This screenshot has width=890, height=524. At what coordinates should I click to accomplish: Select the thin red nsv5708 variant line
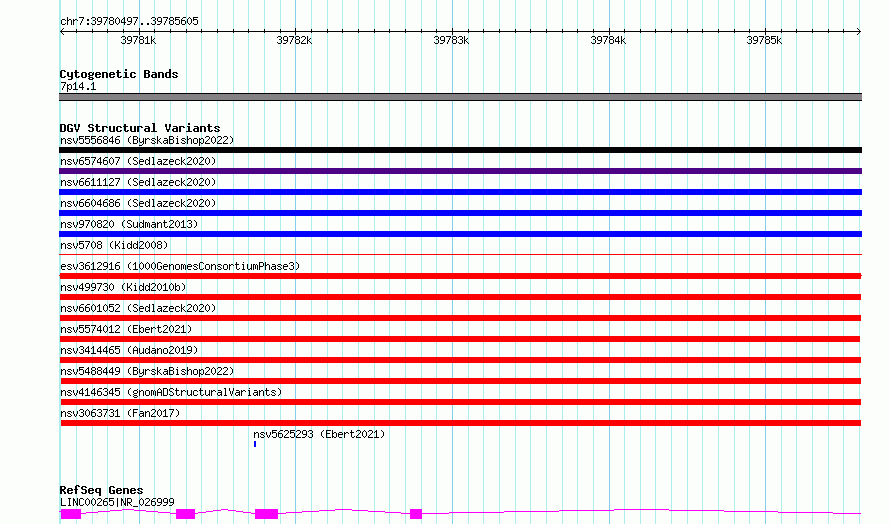[460, 254]
